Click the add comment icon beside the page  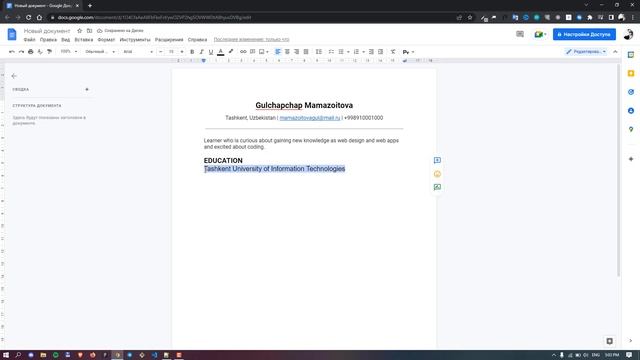[437, 160]
